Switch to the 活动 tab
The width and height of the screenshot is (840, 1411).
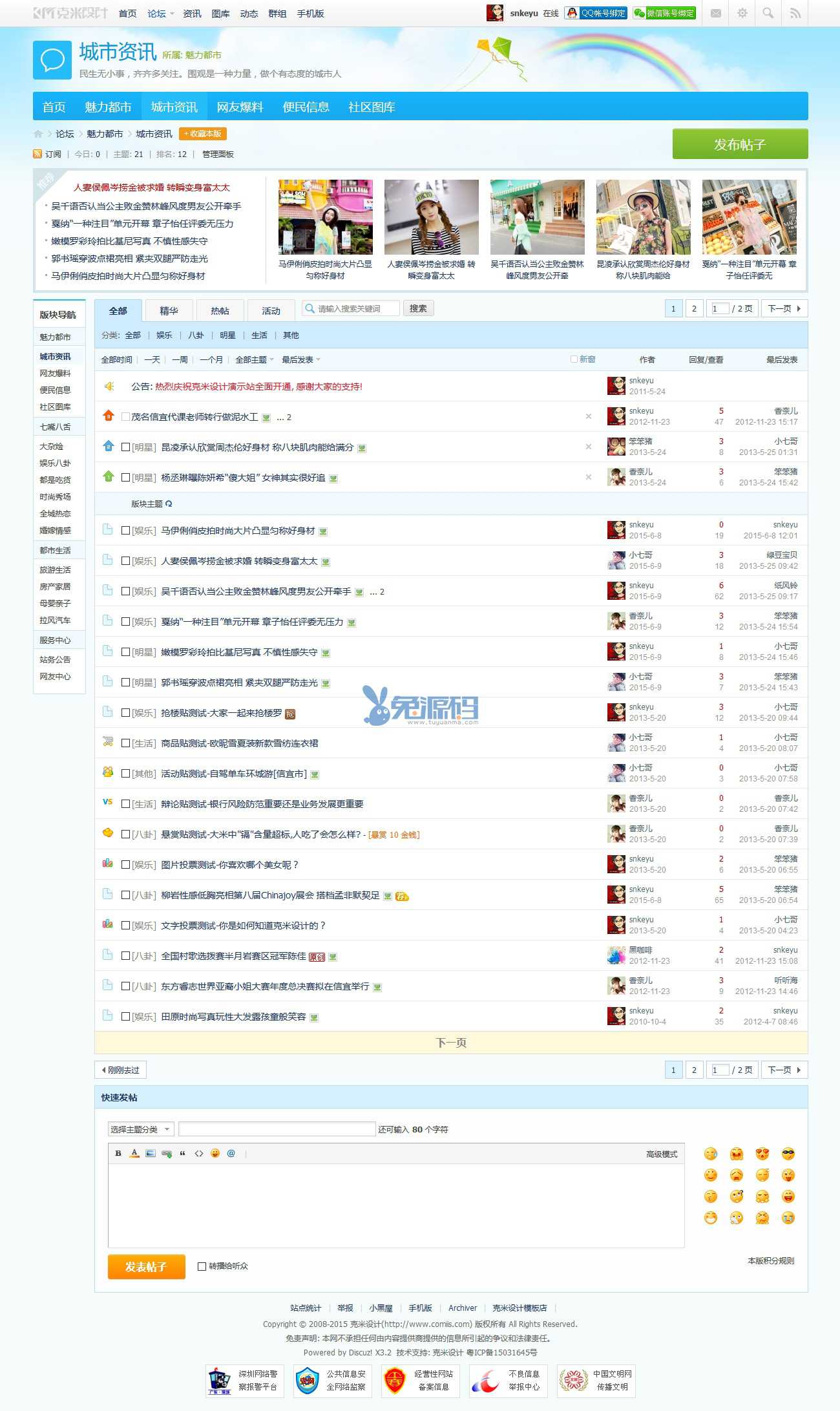(x=271, y=311)
